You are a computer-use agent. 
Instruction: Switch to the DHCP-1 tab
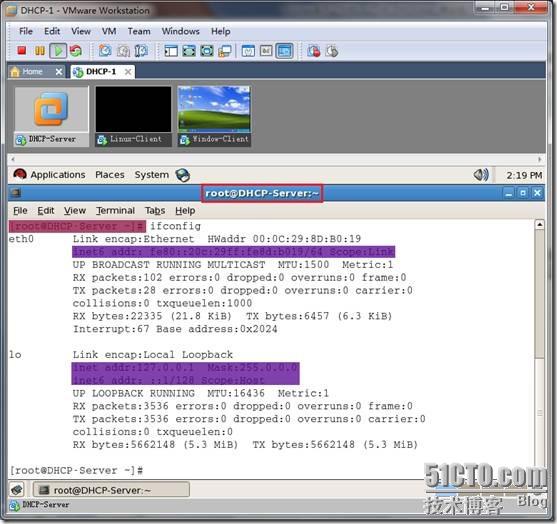[103, 71]
